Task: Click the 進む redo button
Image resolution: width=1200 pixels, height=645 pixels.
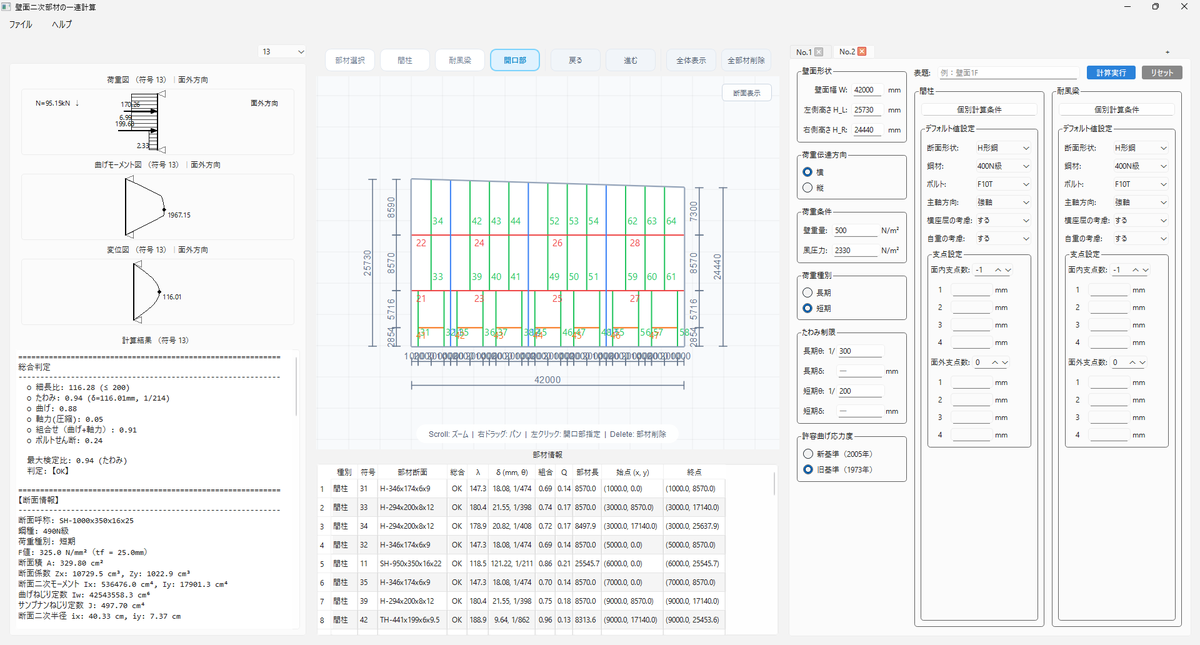Action: point(630,60)
